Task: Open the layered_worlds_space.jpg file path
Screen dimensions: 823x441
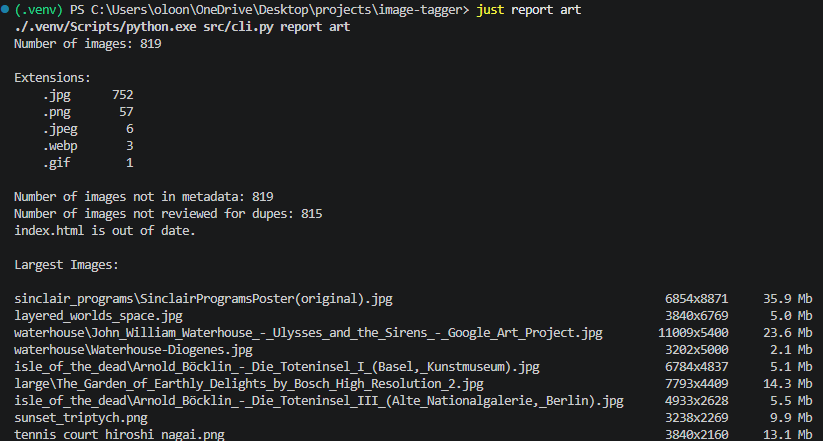Action: click(x=98, y=316)
